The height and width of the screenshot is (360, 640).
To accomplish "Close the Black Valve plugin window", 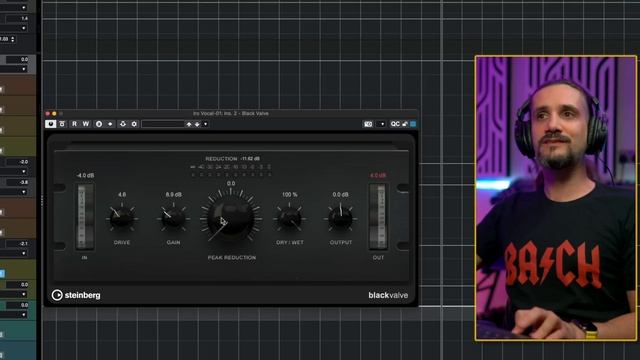I will [x=48, y=113].
